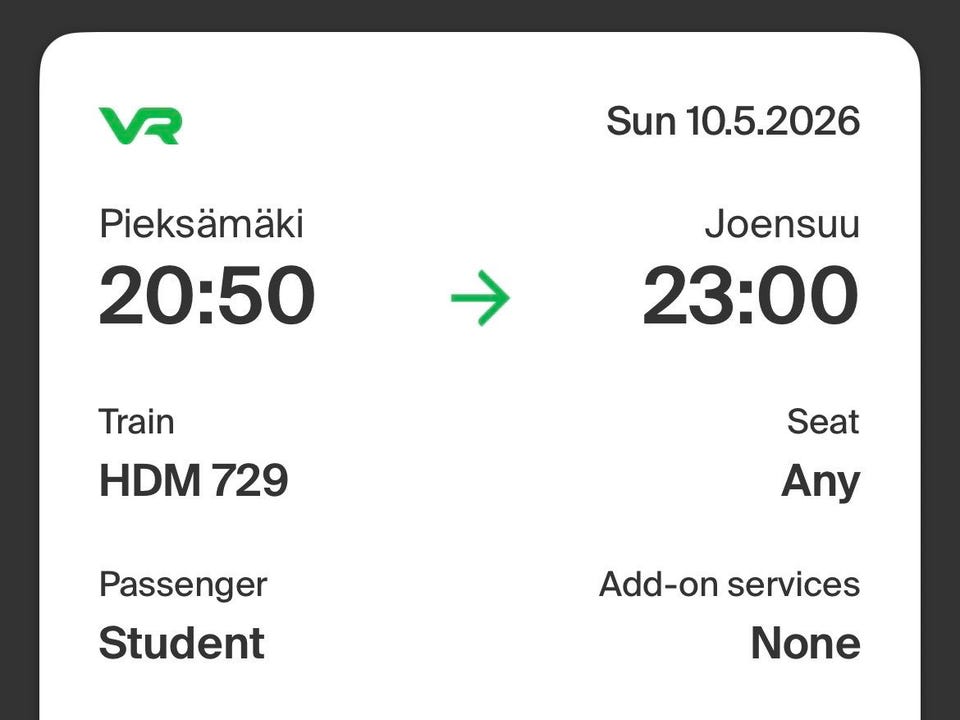Tap the Pieksämäki departure station name
The height and width of the screenshot is (720, 960).
200,224
